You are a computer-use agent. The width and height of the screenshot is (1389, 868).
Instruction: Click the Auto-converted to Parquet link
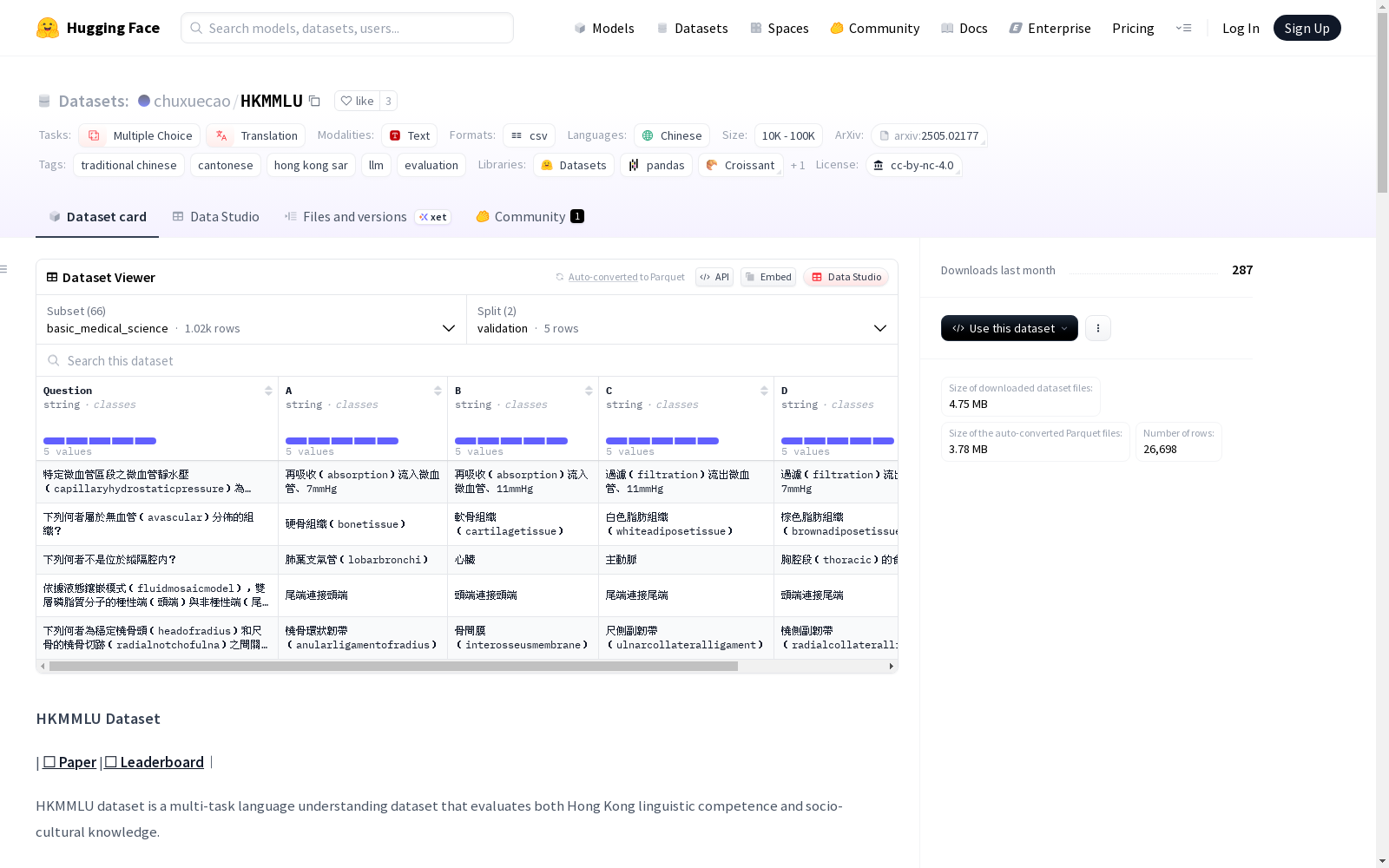click(x=627, y=277)
